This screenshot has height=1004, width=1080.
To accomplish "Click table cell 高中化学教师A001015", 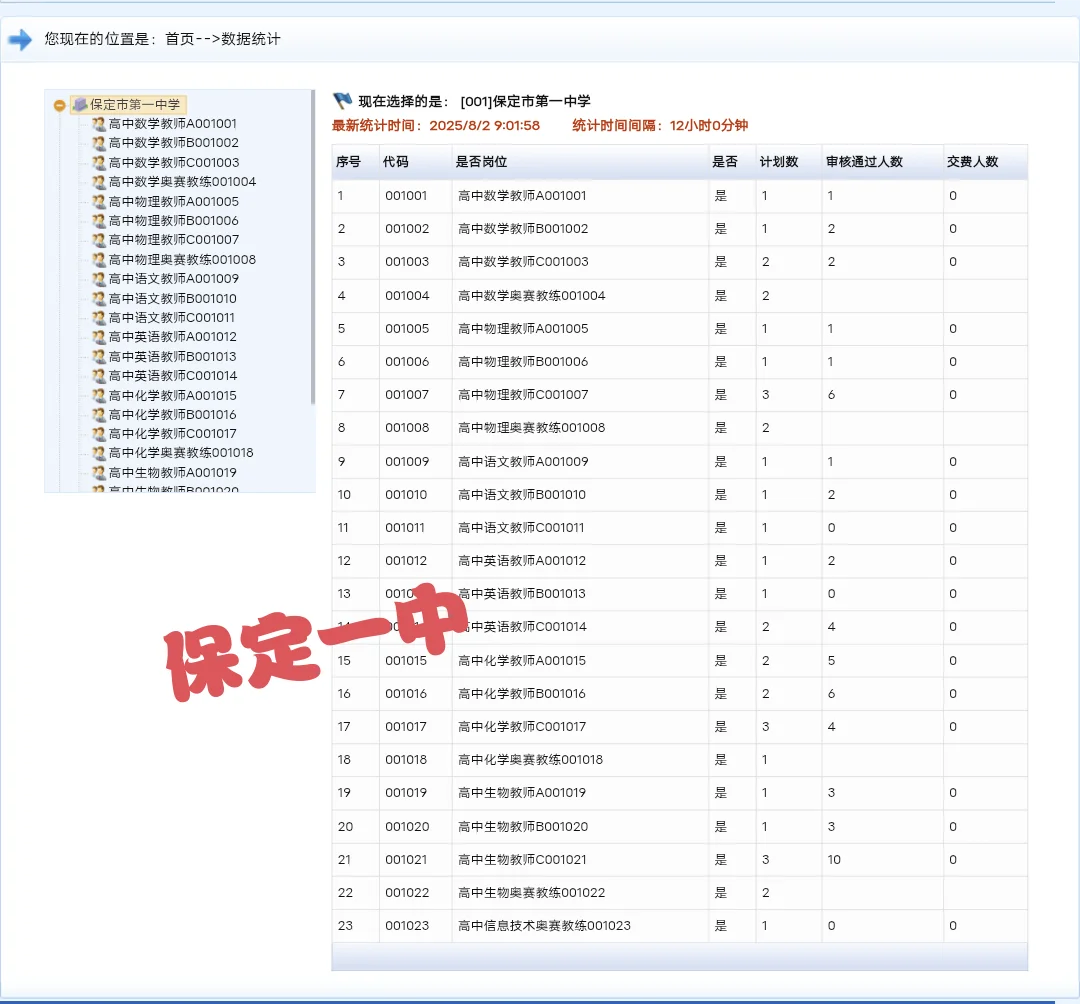I will click(522, 661).
